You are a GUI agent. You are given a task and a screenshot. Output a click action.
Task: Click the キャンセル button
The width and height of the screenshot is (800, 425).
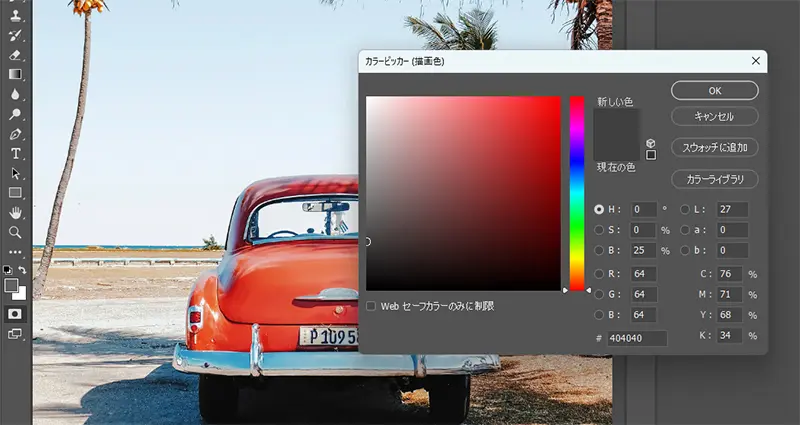point(715,116)
